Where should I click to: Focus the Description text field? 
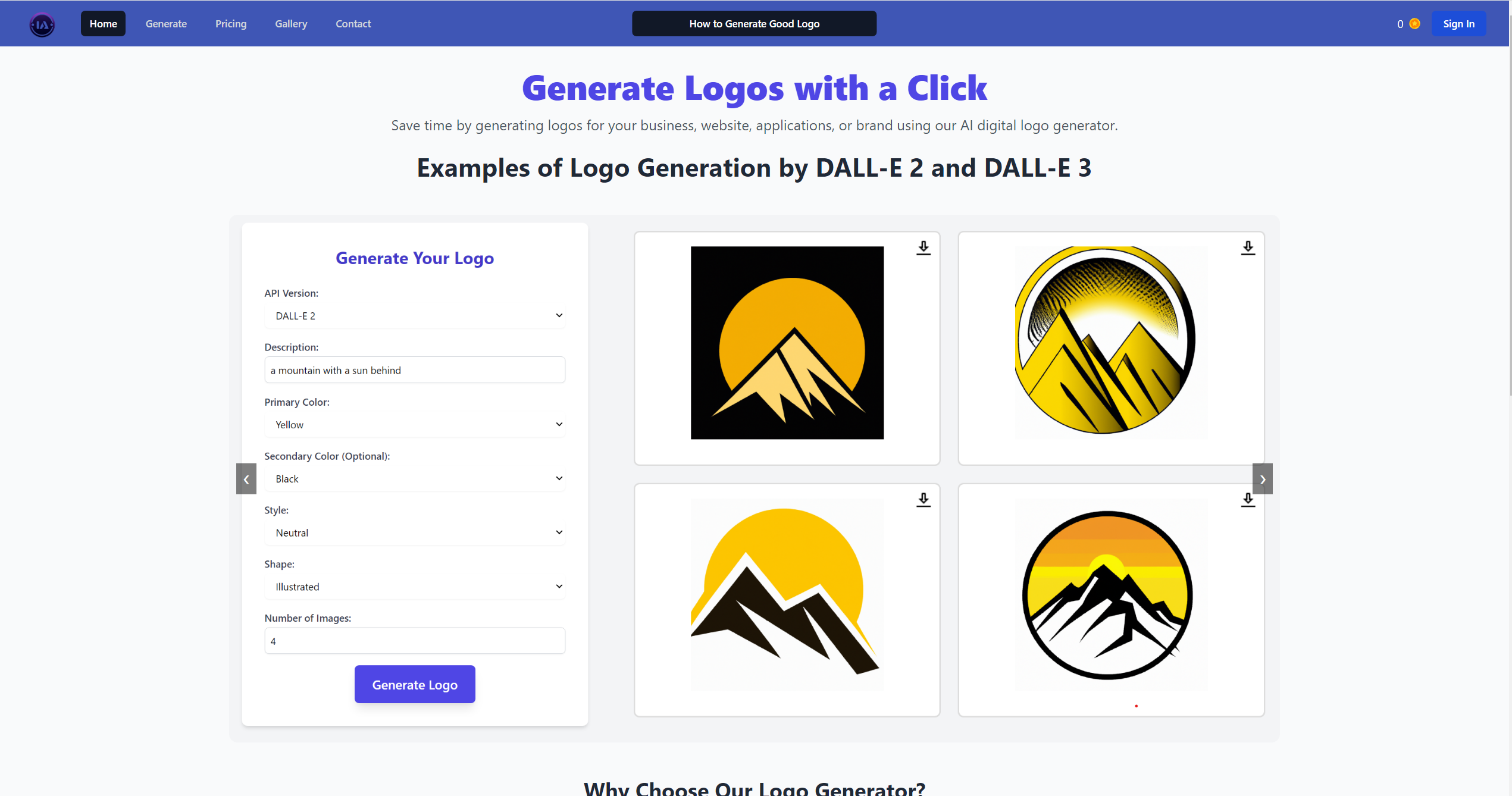415,370
